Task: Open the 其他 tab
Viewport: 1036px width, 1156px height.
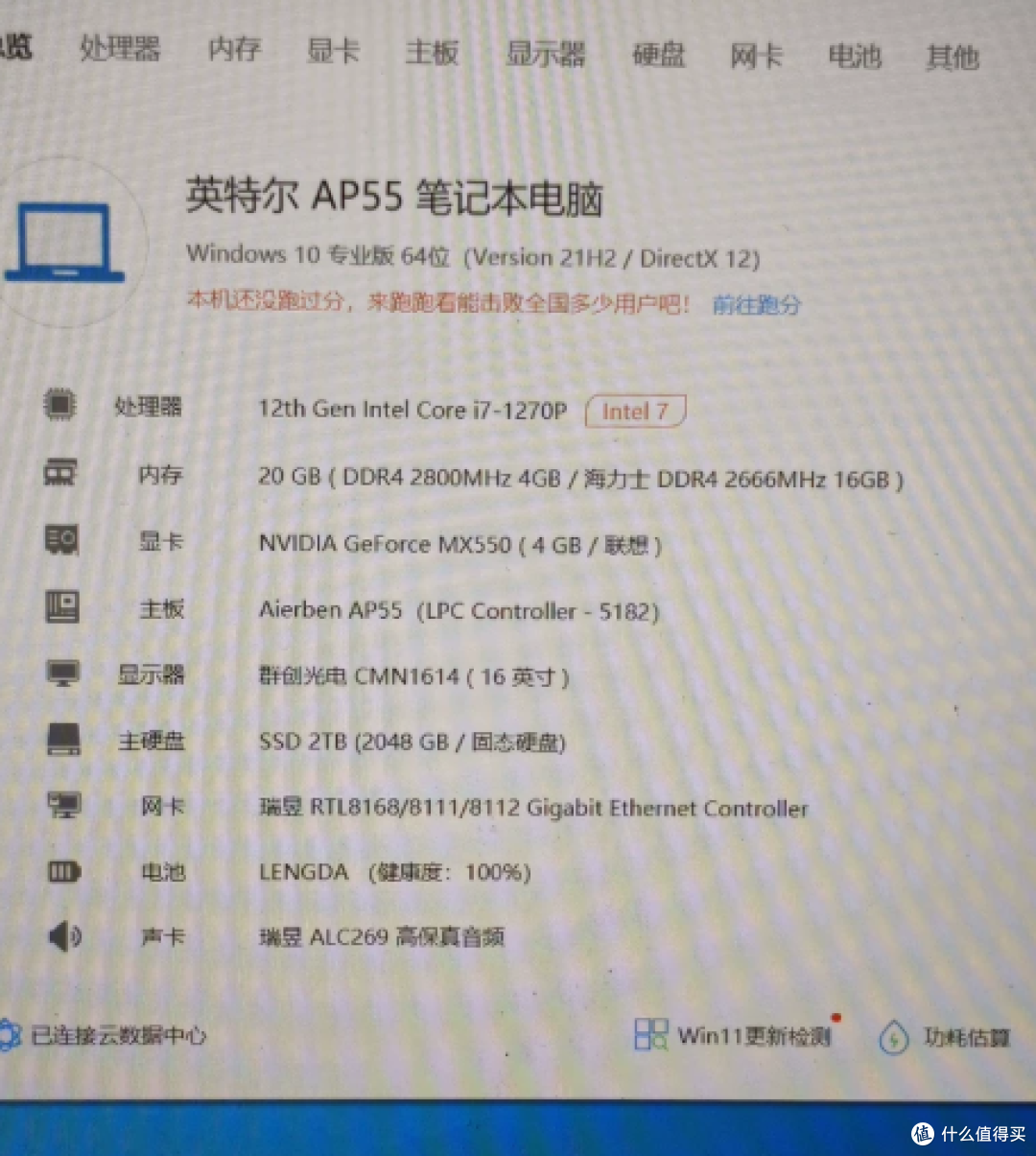Action: pos(953,58)
